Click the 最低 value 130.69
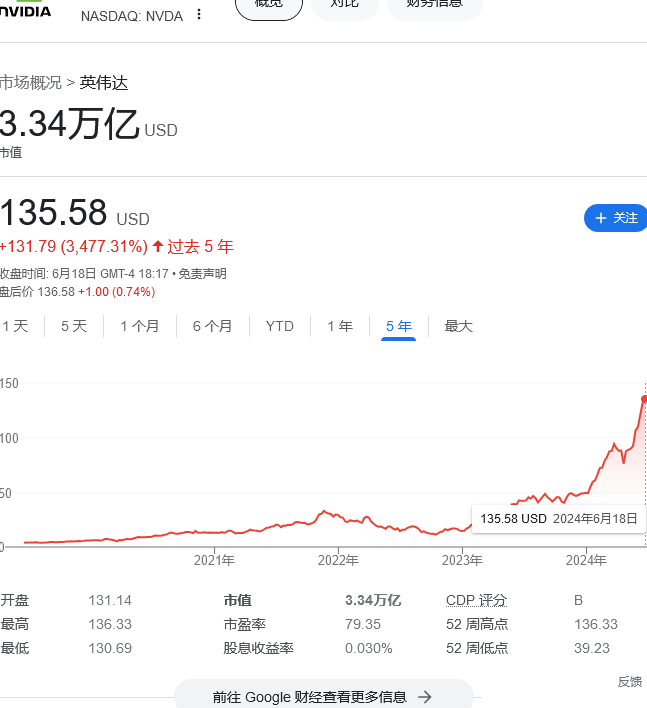This screenshot has height=708, width=647. tap(110, 648)
